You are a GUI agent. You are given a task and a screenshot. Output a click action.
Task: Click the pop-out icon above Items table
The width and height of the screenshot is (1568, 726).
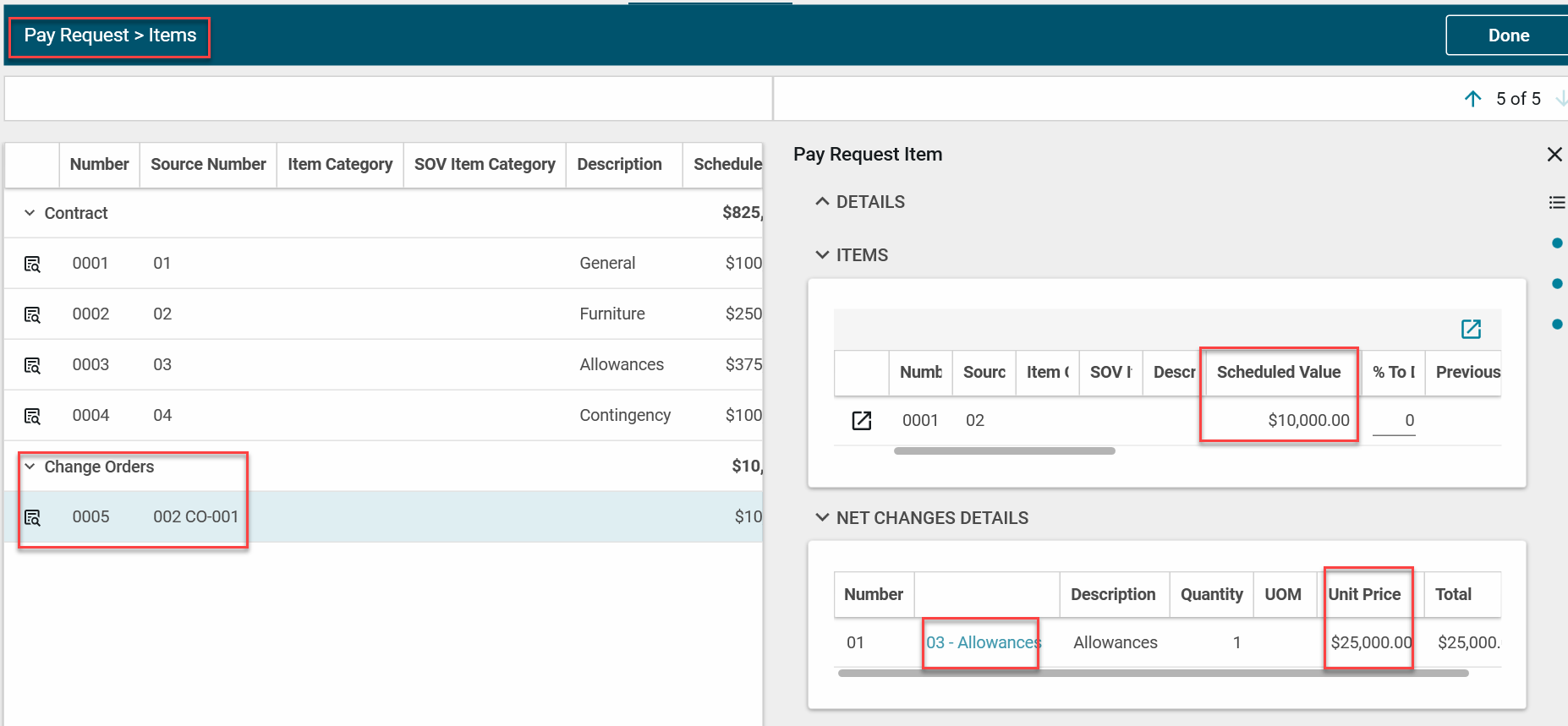tap(1471, 329)
